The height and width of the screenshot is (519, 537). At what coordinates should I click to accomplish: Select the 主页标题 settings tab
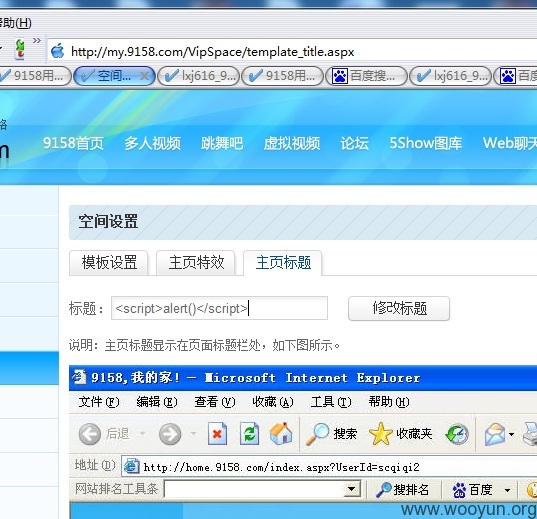(x=283, y=263)
